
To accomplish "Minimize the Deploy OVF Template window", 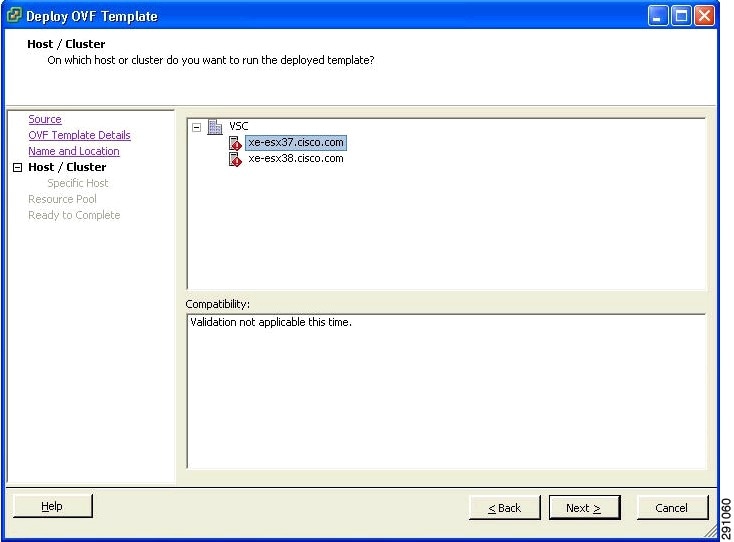I will click(x=657, y=16).
